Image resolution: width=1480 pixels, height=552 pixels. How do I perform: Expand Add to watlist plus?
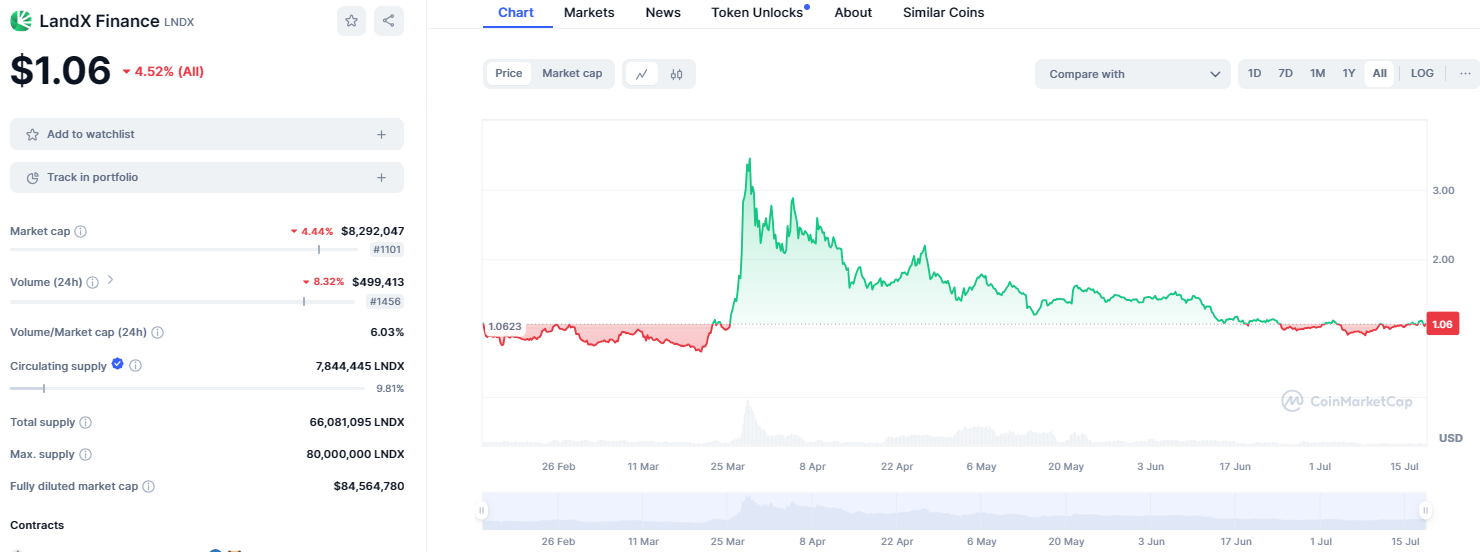(381, 134)
